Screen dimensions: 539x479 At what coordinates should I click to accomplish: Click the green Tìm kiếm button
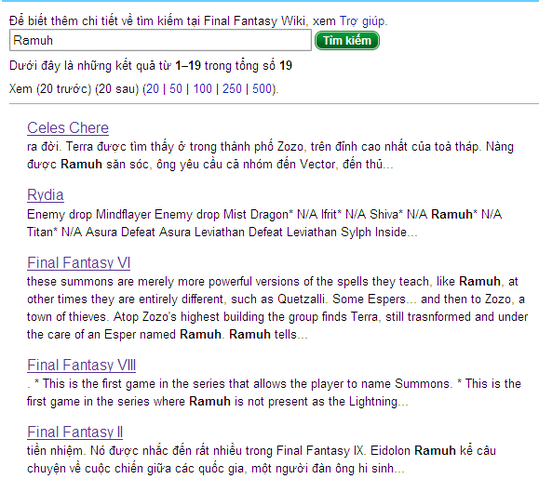pos(347,41)
